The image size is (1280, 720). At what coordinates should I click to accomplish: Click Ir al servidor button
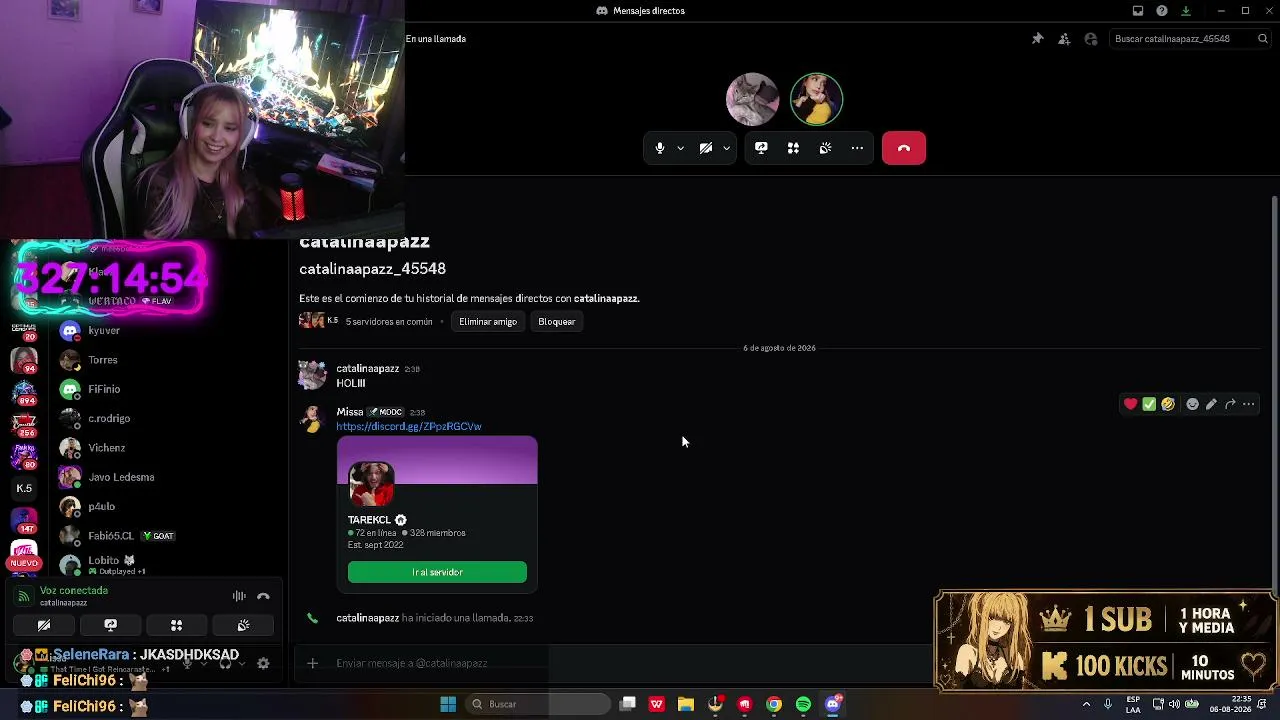[x=437, y=572]
